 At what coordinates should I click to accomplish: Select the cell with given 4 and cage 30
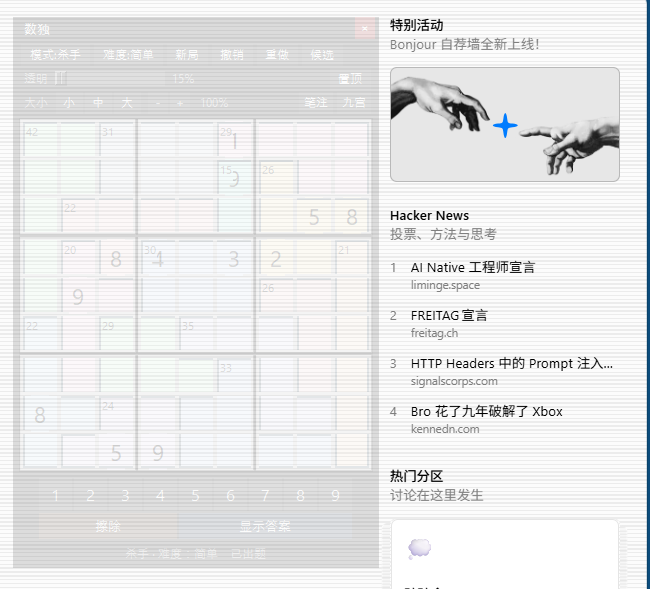(x=158, y=259)
